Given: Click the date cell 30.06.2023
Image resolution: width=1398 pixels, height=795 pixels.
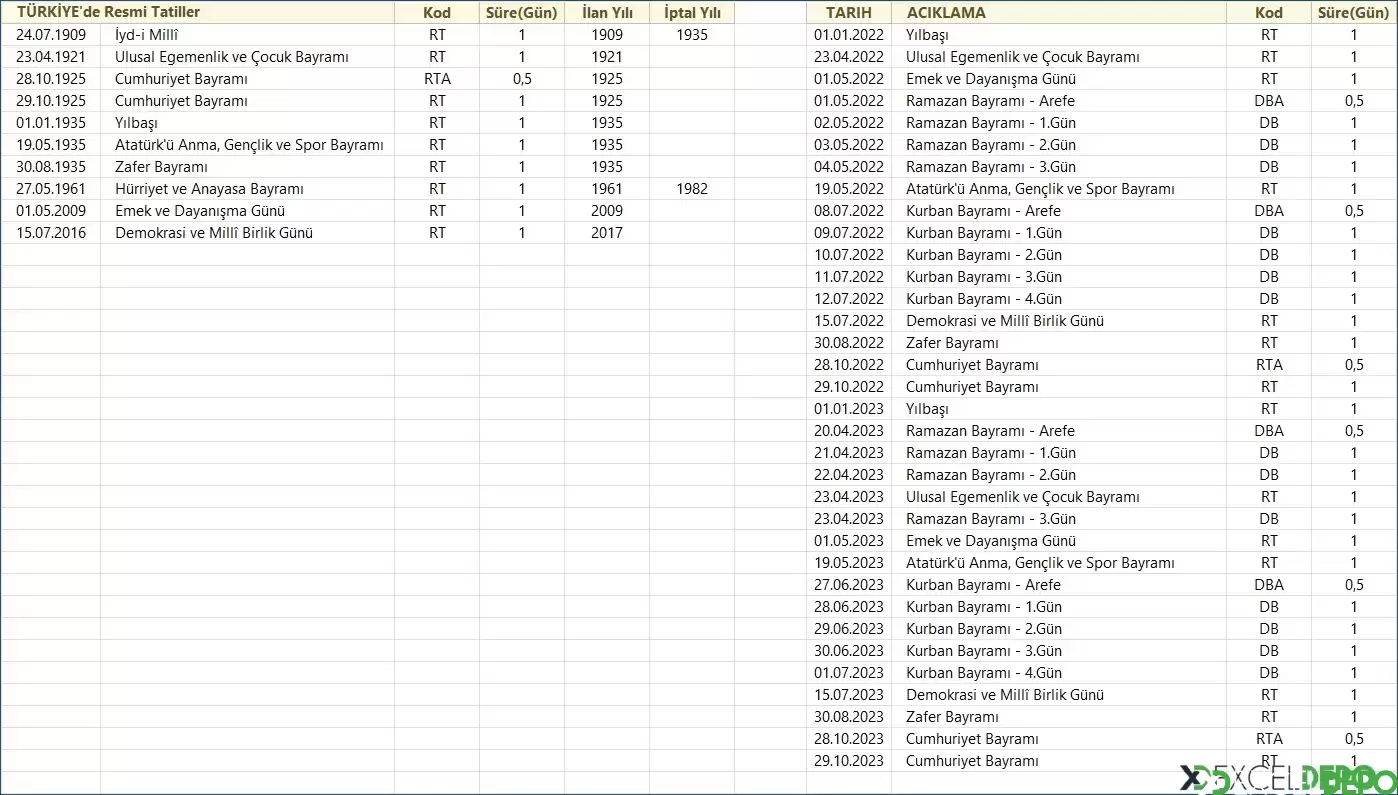Looking at the screenshot, I should pyautogui.click(x=849, y=651).
